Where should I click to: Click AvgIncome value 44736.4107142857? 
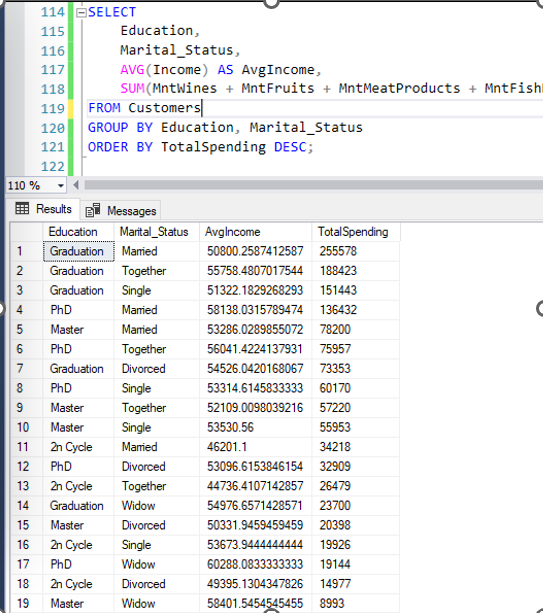[x=255, y=486]
